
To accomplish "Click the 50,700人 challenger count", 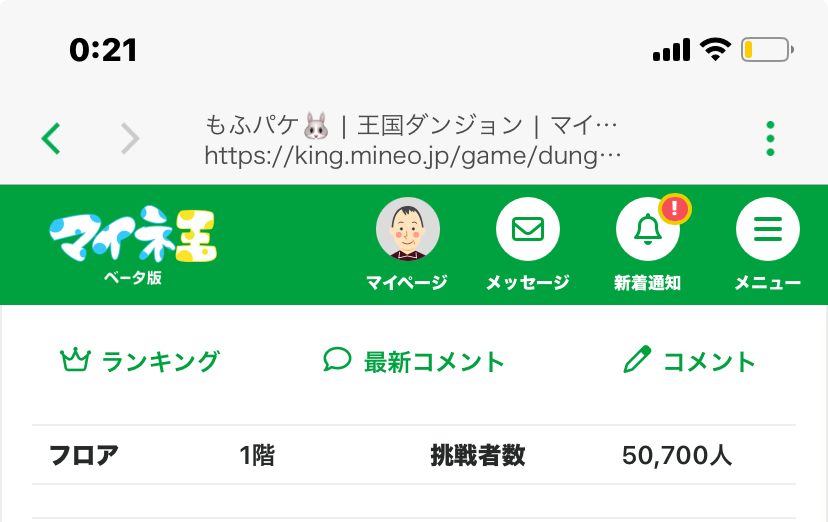I will 677,455.
